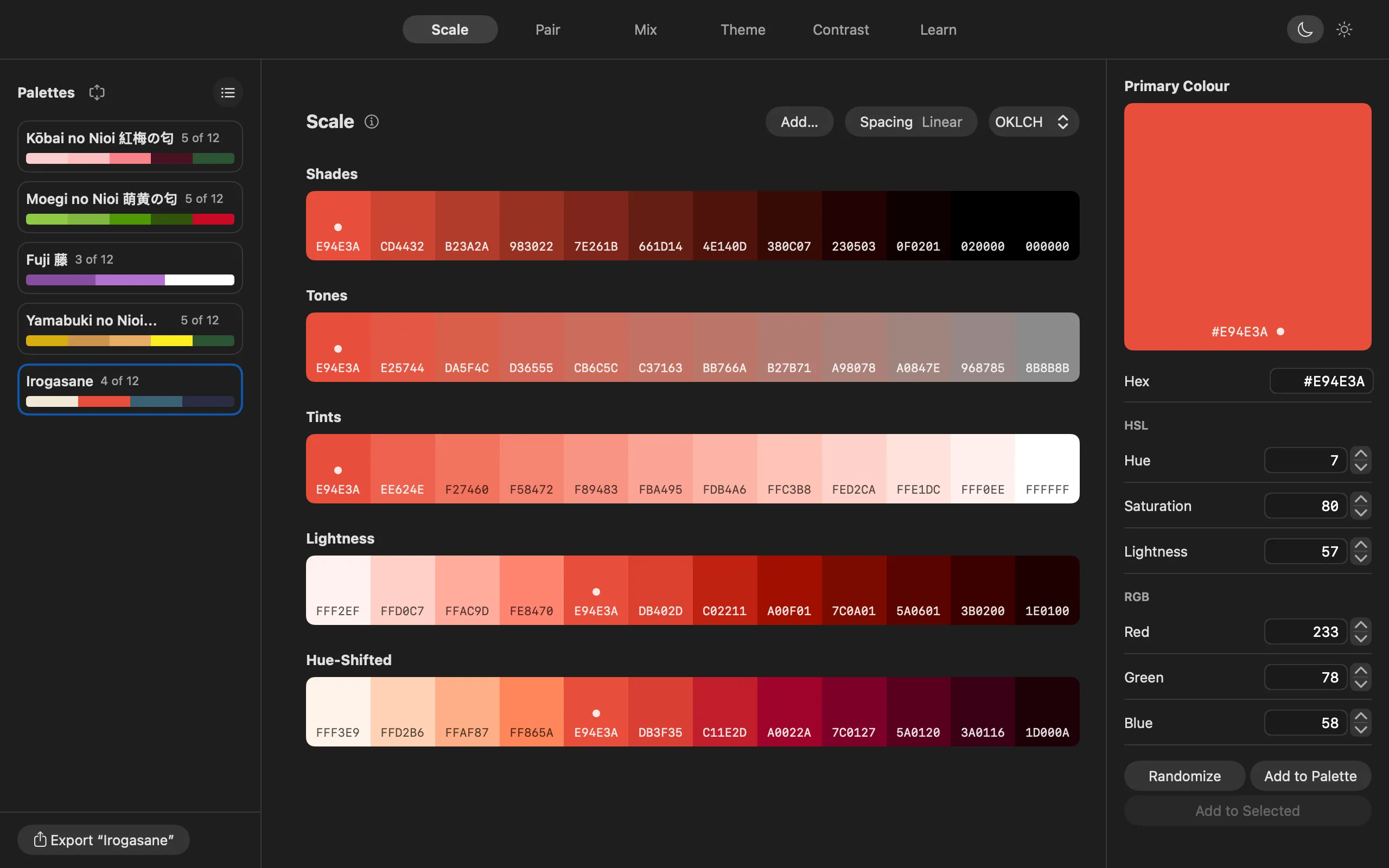Click the Add to Palette button
The height and width of the screenshot is (868, 1389).
pyautogui.click(x=1310, y=776)
